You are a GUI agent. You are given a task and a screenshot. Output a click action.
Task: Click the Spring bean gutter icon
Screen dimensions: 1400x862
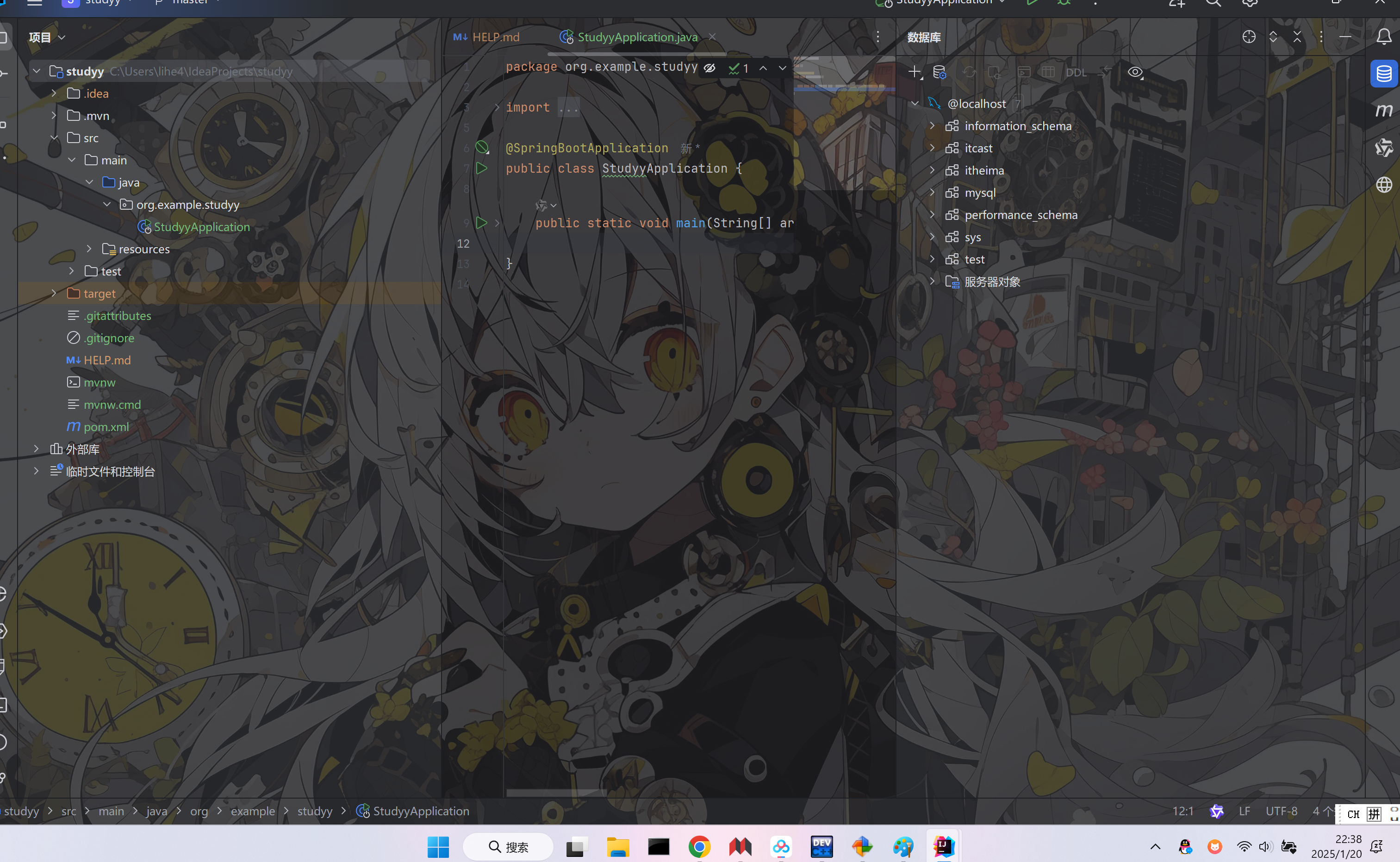[482, 148]
